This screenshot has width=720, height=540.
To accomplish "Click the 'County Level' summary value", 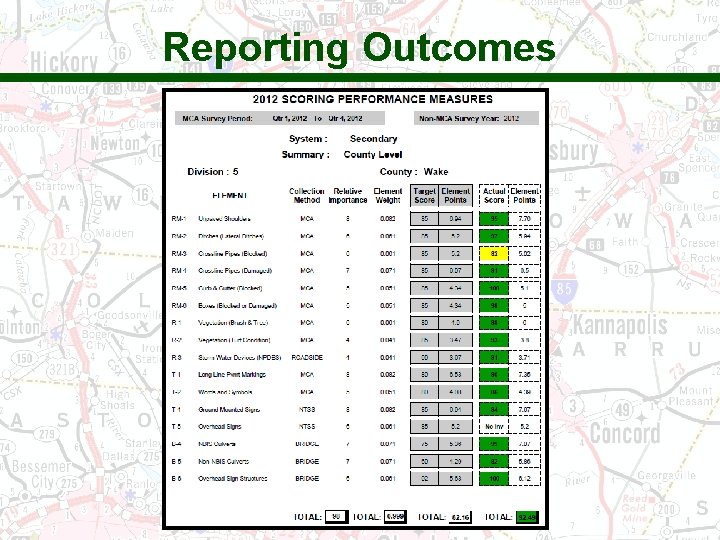I will coord(372,155).
